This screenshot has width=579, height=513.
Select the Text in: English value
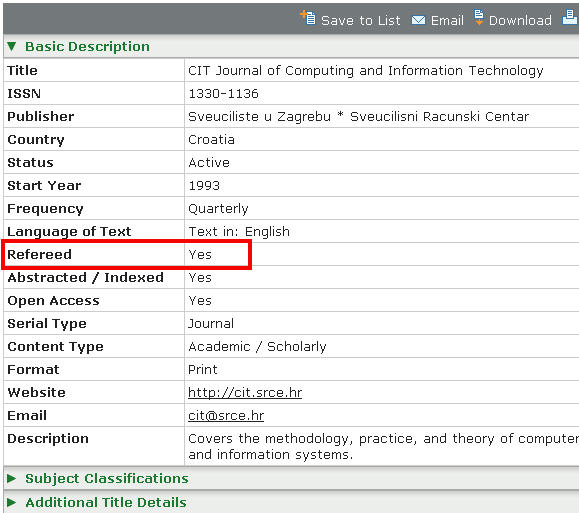(239, 232)
